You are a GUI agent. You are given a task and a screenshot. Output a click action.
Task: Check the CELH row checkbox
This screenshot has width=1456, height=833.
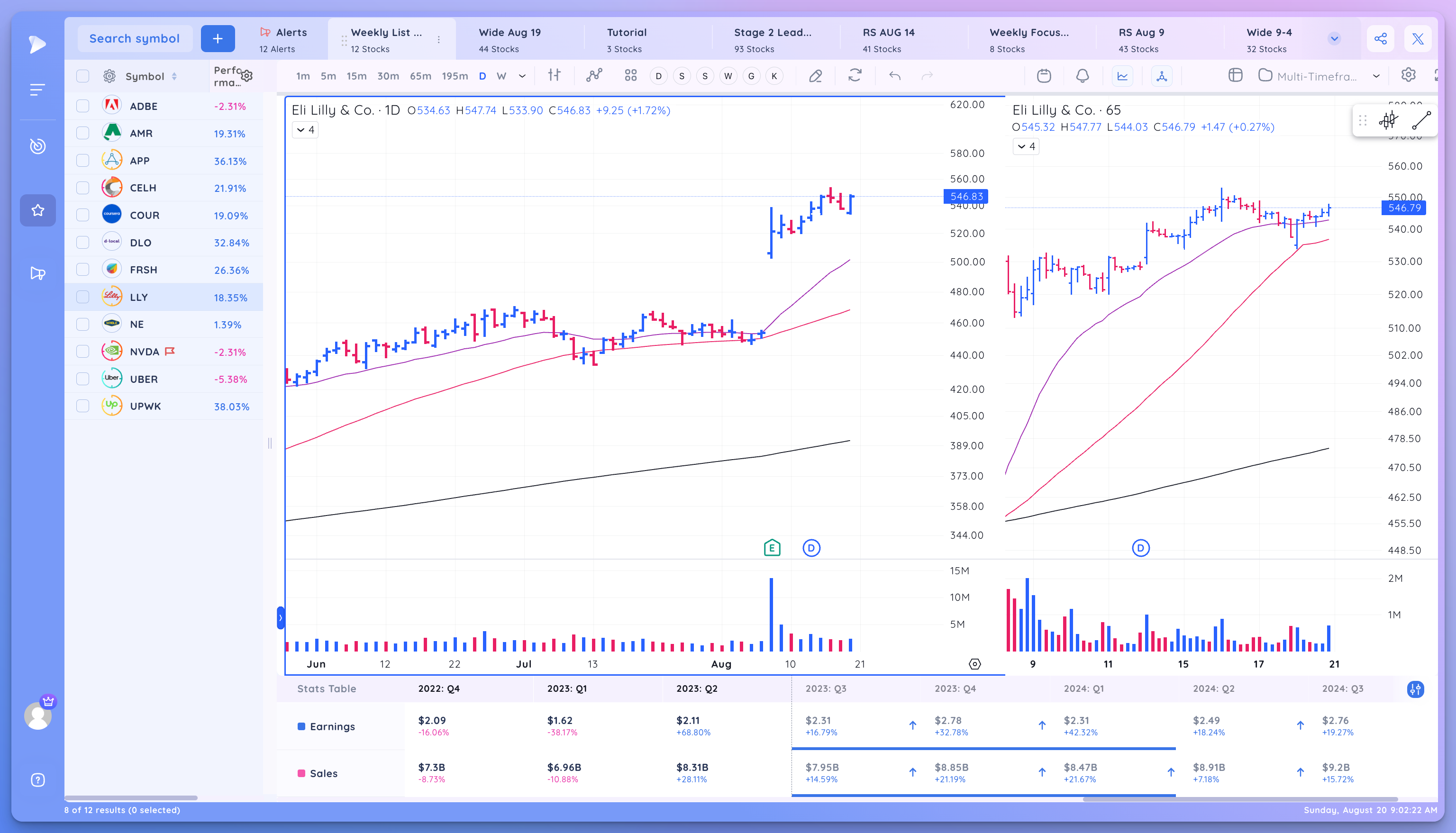pos(83,188)
